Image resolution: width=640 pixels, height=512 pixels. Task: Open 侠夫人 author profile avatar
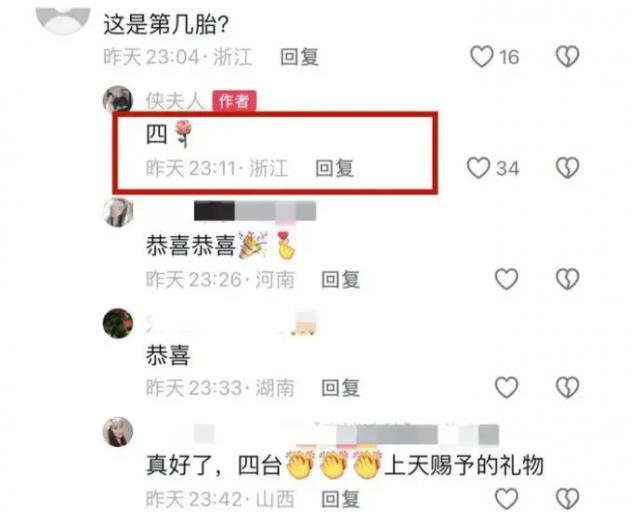coord(118,100)
